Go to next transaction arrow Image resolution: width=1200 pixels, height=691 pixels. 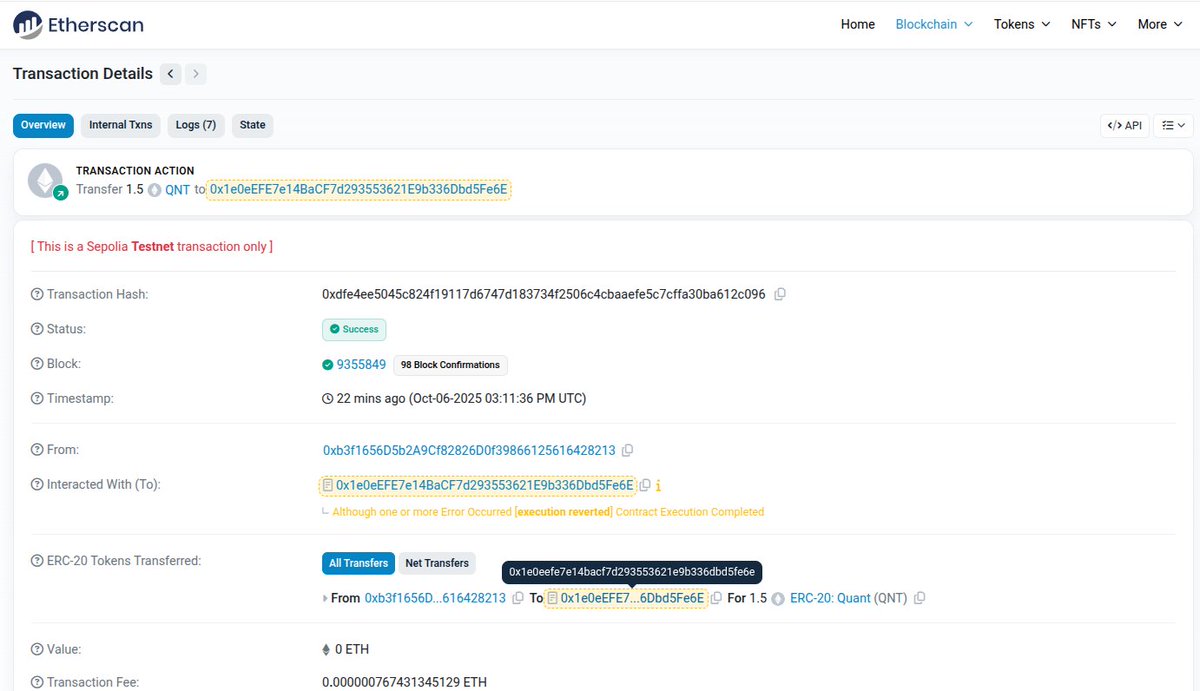(196, 73)
